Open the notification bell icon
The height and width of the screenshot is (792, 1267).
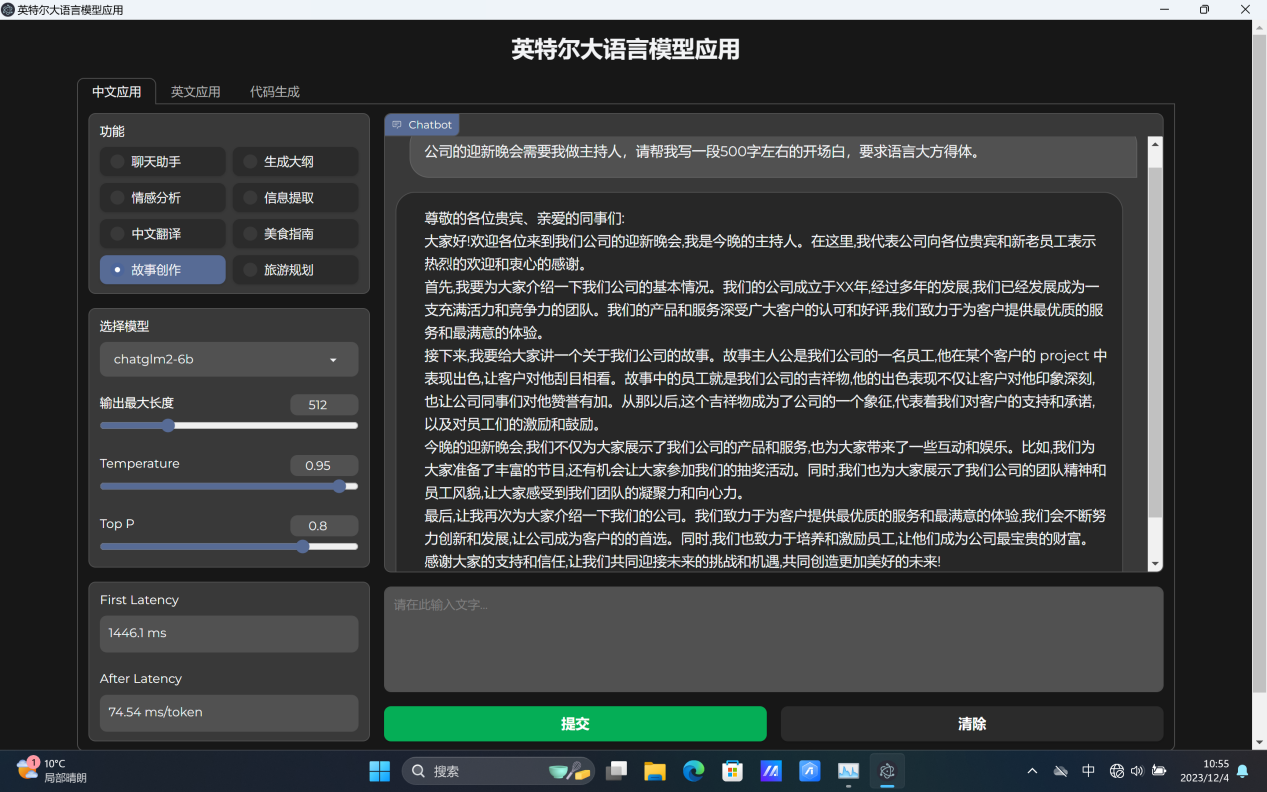click(x=1243, y=771)
